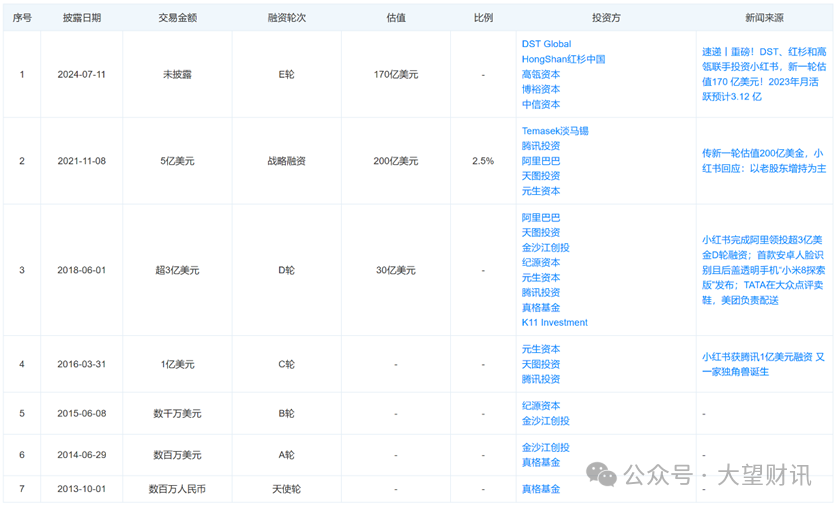Viewport: 839px width, 509px height.
Task: Click 腾讯投资 in the C轮 row
Action: 541,379
